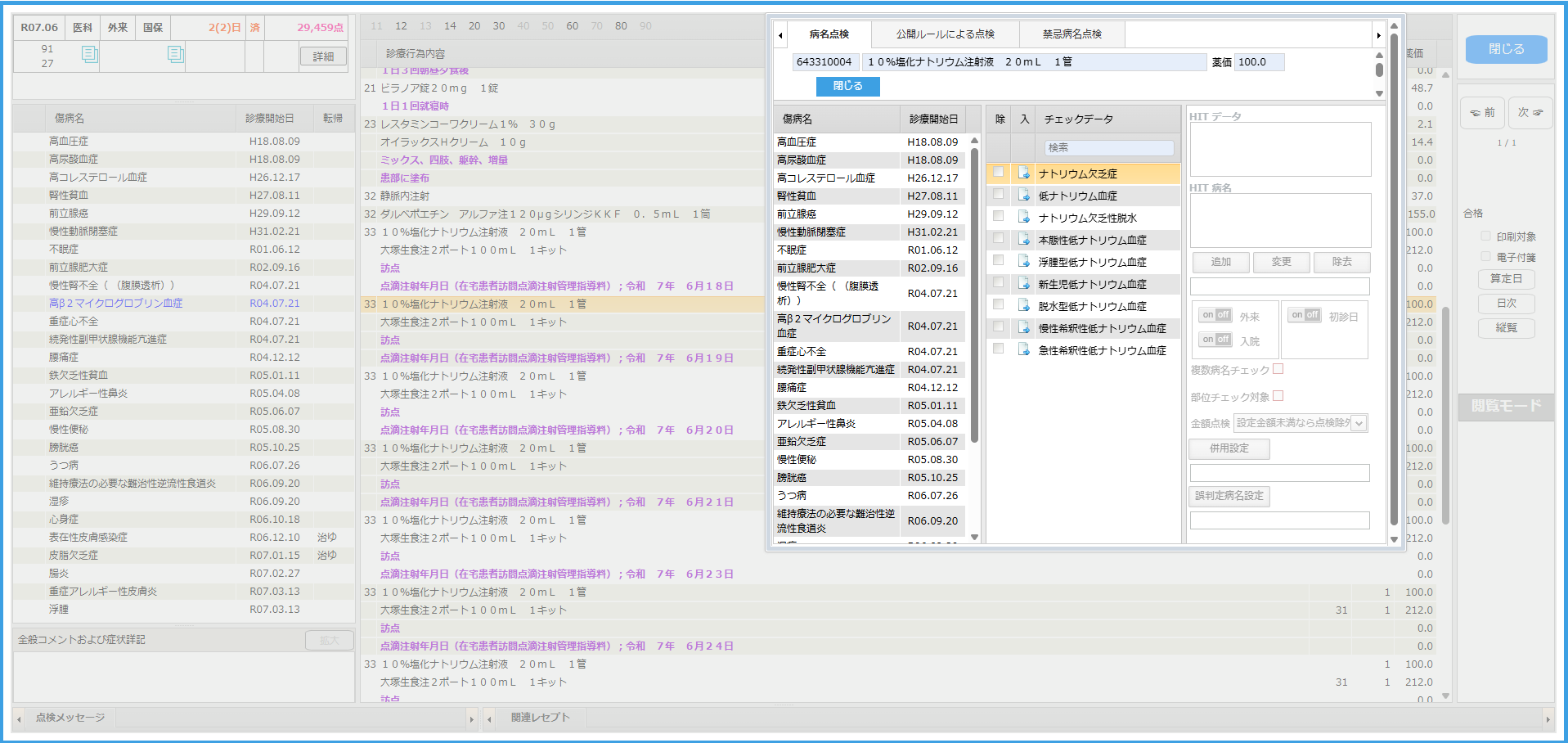Click insert icon for 脱水型低ナトリウム血症 row
The height and width of the screenshot is (743, 1568).
(1024, 305)
